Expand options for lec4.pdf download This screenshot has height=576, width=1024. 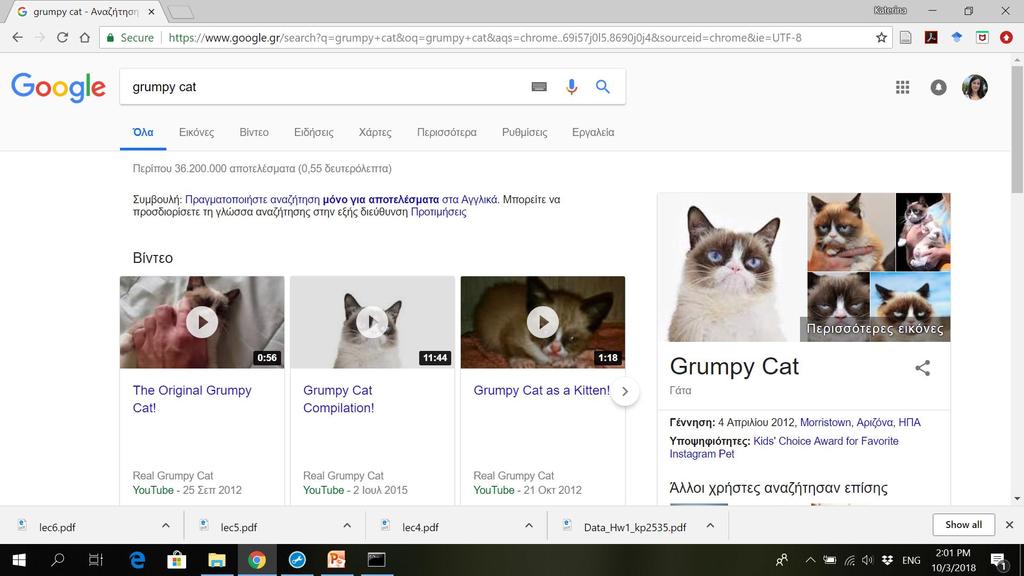click(528, 526)
